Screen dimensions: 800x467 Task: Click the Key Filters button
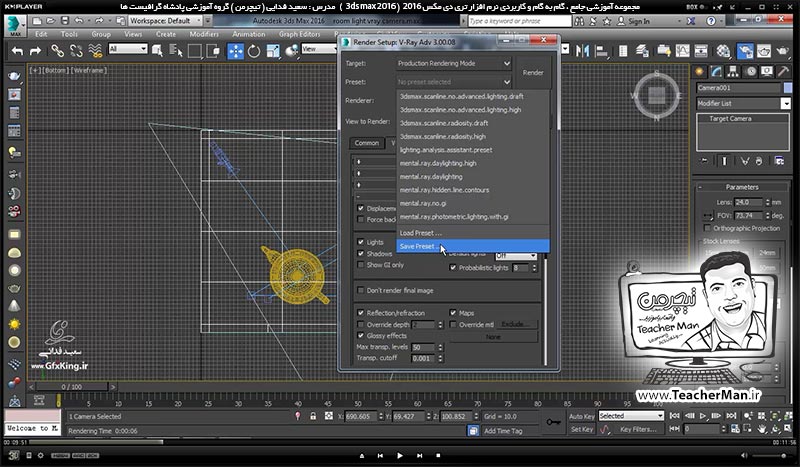point(638,429)
